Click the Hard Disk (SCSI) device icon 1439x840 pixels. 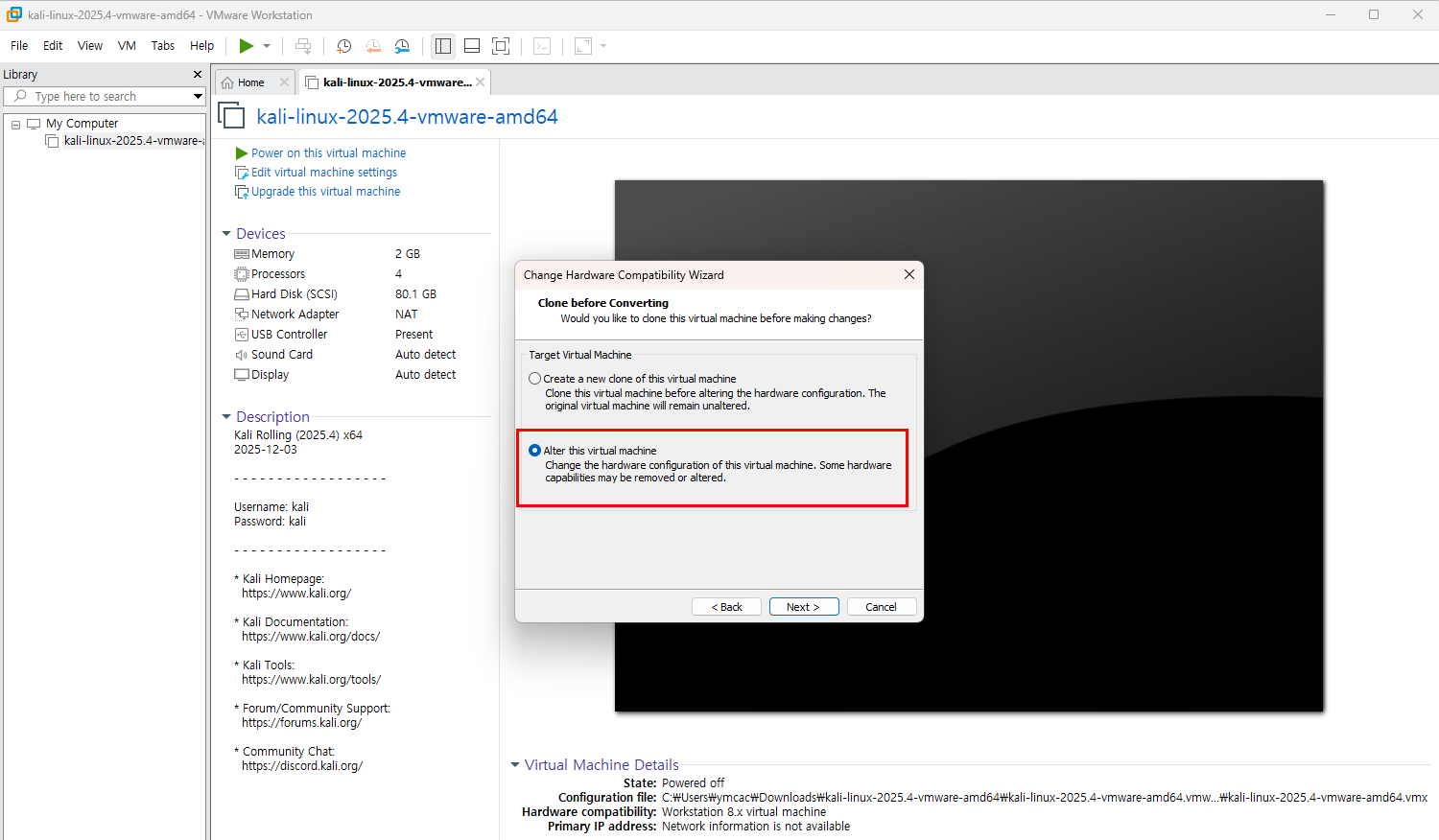click(x=242, y=294)
